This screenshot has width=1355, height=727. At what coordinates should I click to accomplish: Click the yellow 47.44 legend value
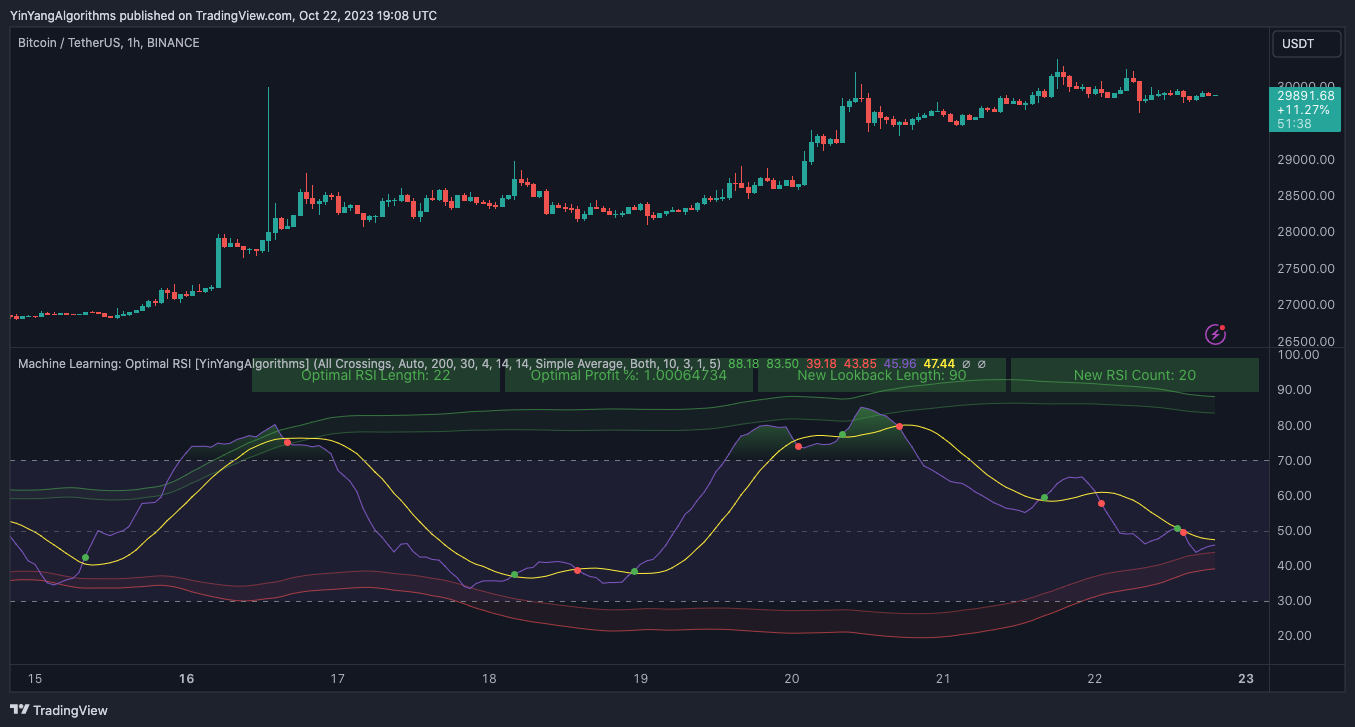pyautogui.click(x=939, y=364)
